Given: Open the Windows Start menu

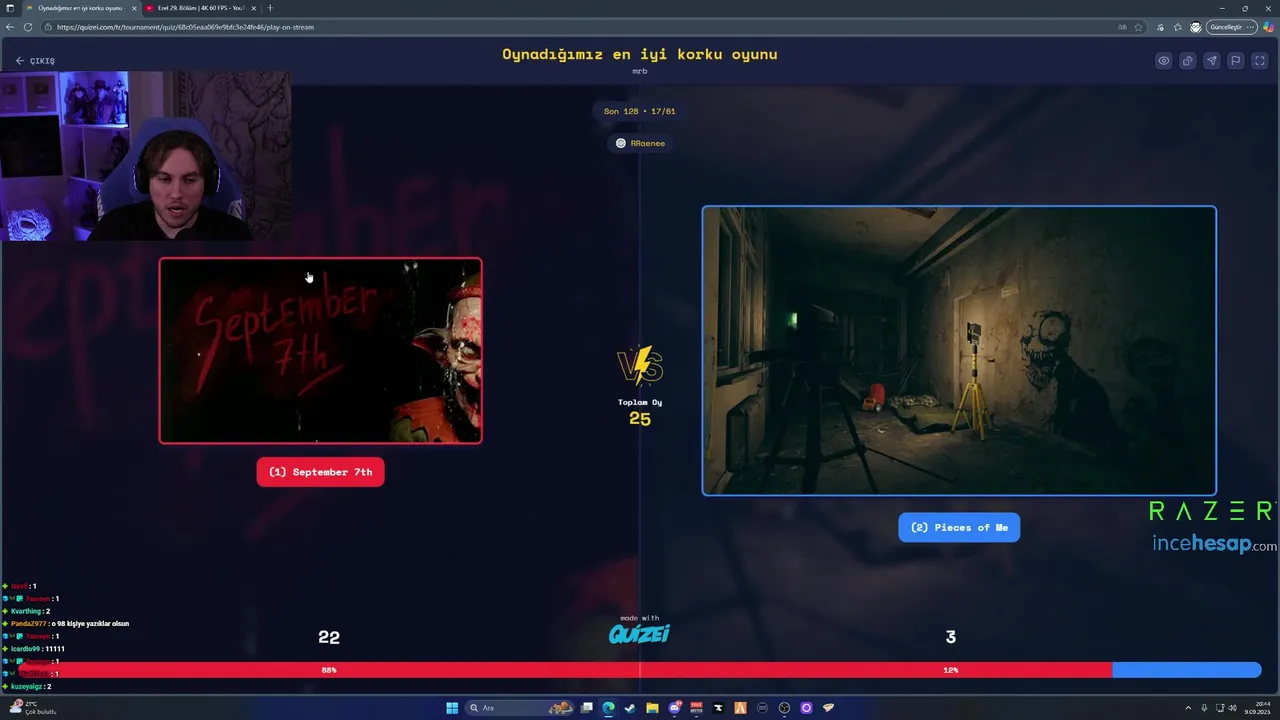Looking at the screenshot, I should click(x=452, y=708).
